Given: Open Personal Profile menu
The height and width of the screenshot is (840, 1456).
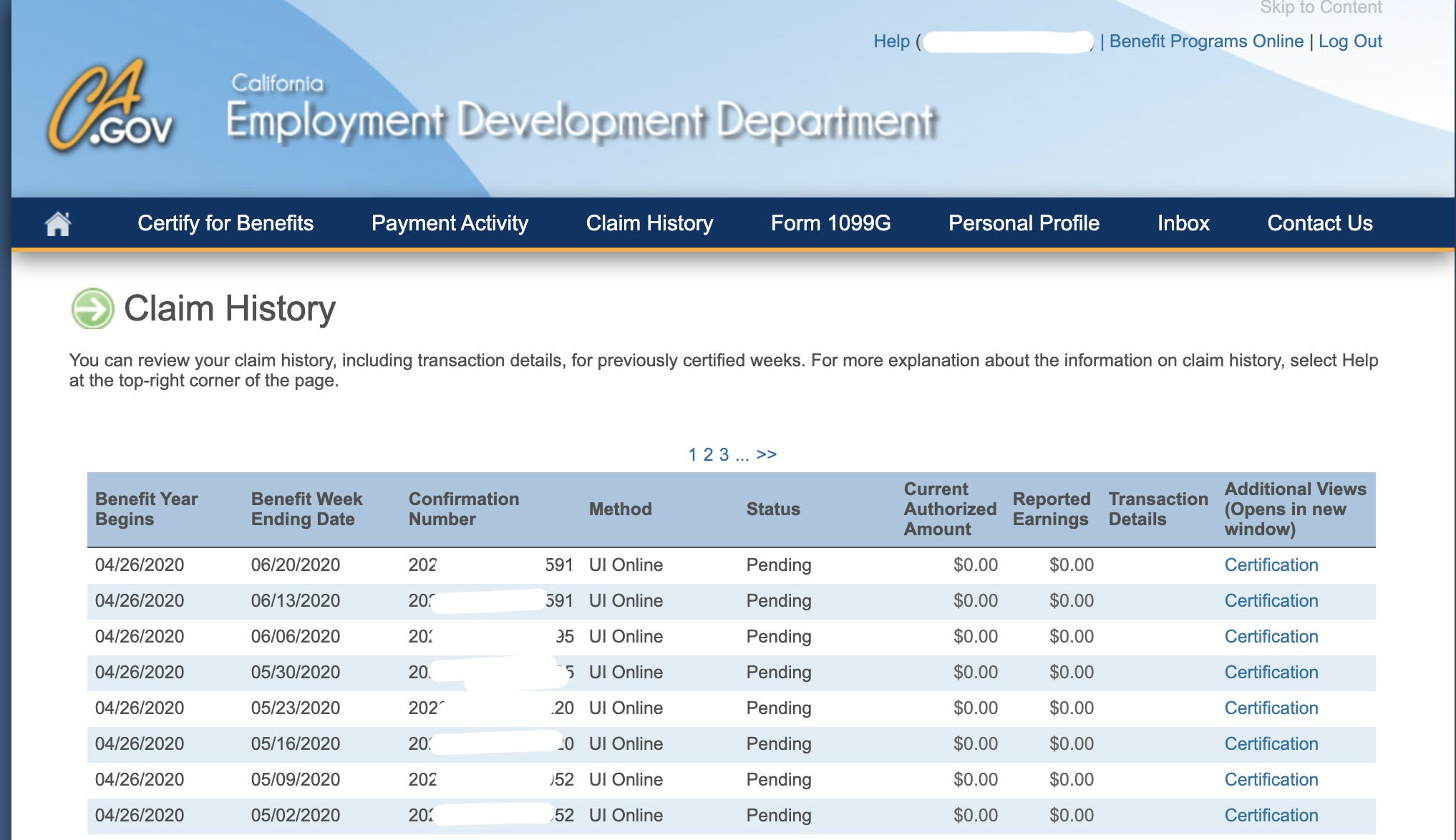Looking at the screenshot, I should [1024, 223].
